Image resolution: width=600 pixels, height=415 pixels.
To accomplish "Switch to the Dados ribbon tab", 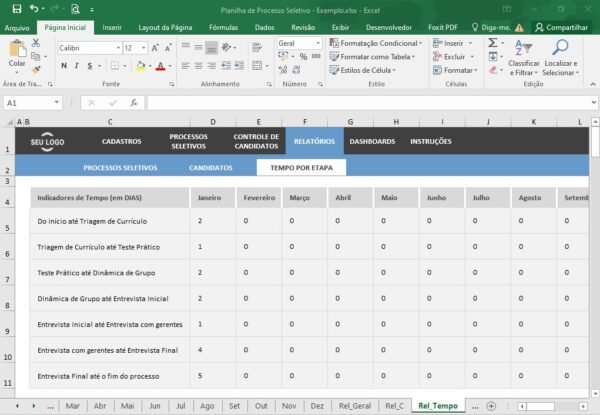I will pos(264,28).
